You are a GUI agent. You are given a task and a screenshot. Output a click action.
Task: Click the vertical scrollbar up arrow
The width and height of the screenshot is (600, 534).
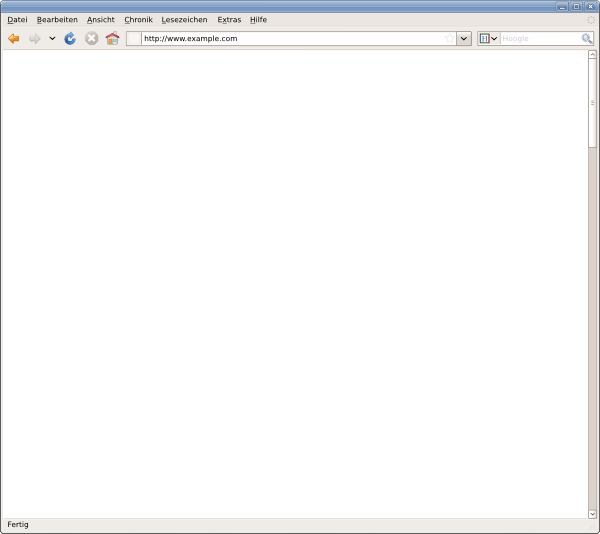point(592,55)
